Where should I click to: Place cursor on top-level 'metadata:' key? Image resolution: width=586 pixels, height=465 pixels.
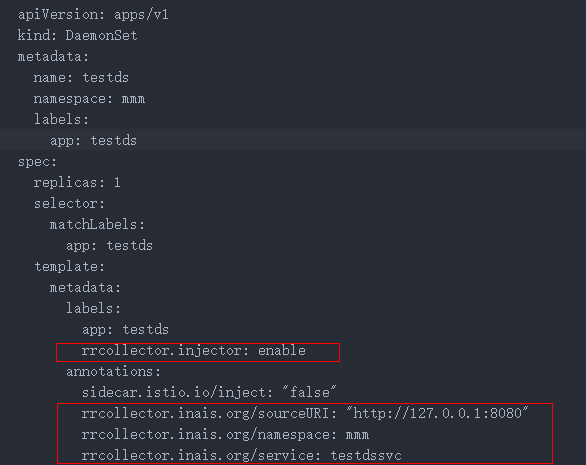click(53, 56)
